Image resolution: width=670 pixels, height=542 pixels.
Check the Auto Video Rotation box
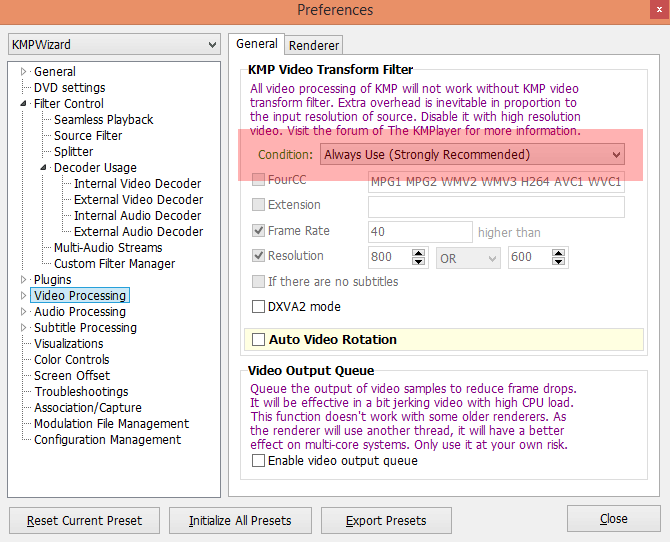[259, 340]
